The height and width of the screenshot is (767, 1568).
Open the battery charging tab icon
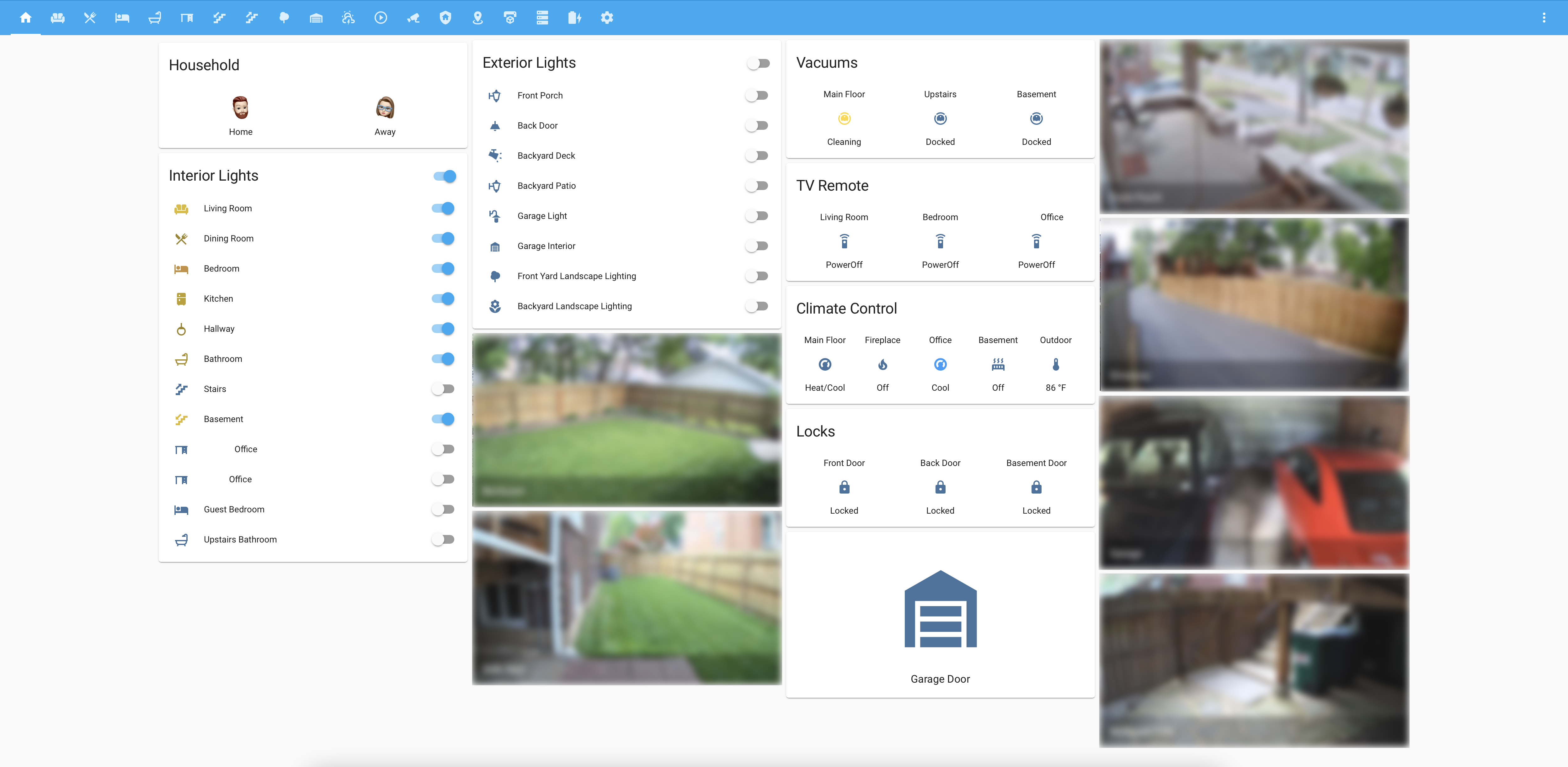click(x=574, y=18)
